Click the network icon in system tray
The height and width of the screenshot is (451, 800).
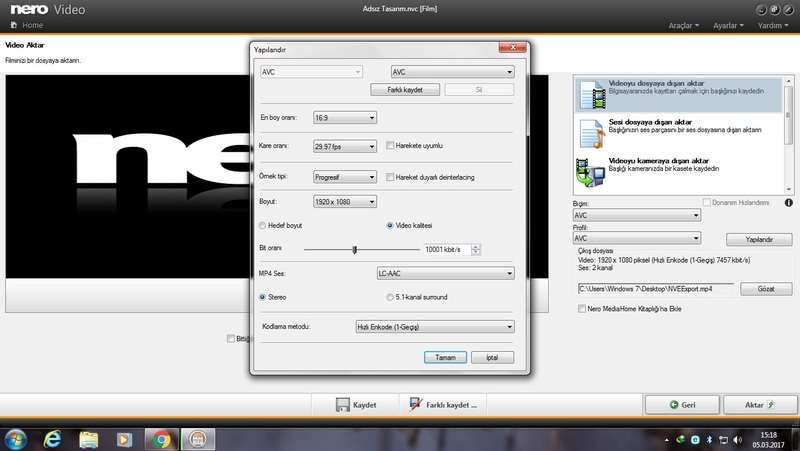pos(723,439)
